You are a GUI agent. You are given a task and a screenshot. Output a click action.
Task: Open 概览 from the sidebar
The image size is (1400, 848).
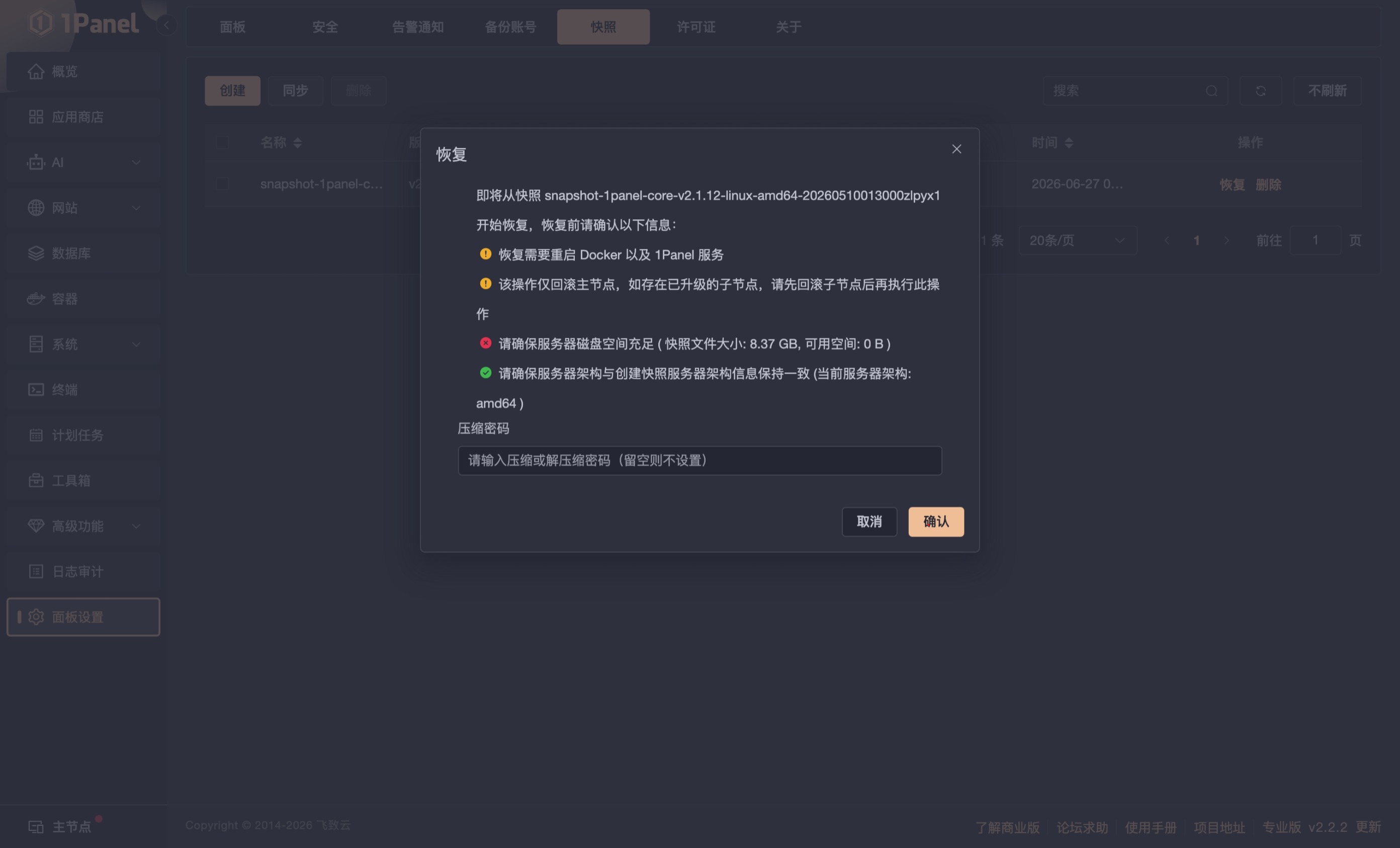click(x=83, y=71)
